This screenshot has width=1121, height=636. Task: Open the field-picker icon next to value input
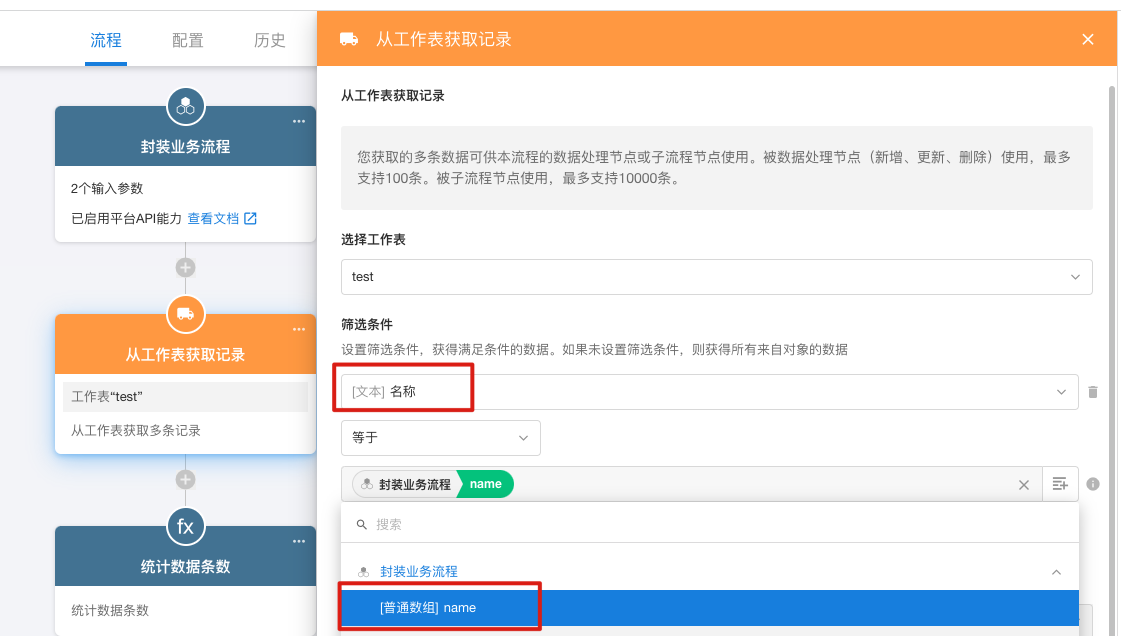1060,484
